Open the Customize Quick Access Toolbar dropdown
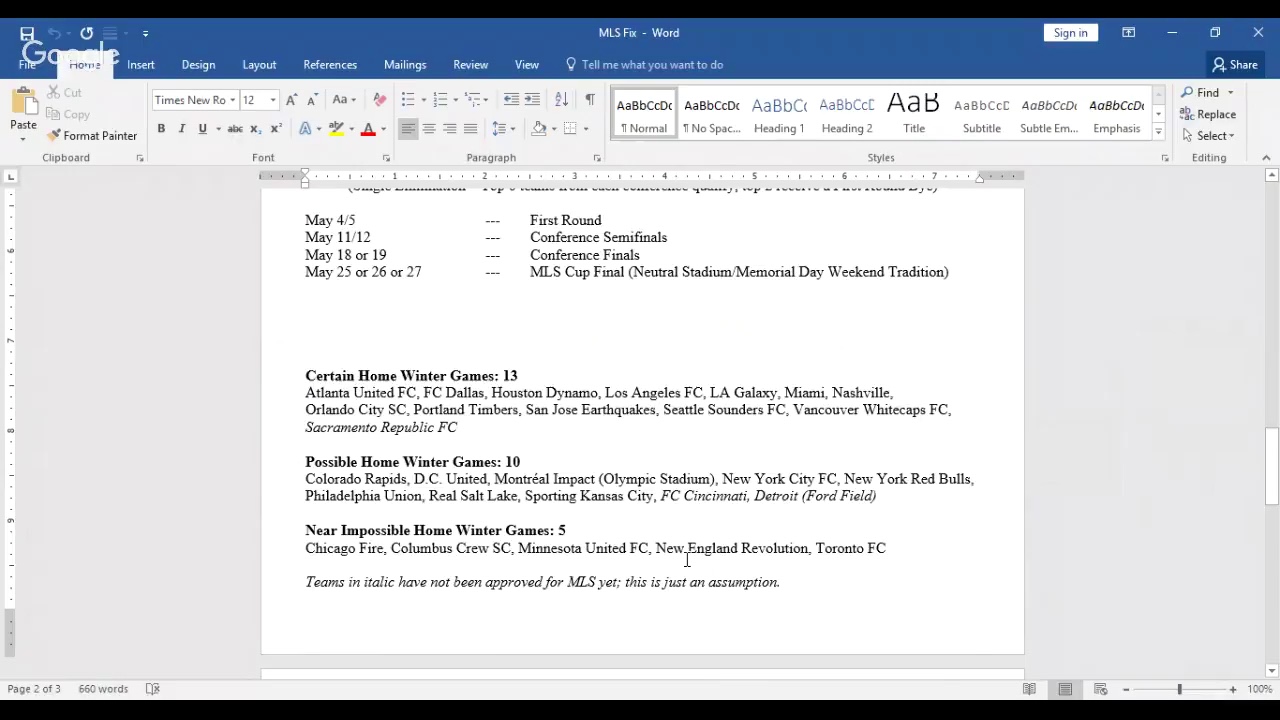 145,33
